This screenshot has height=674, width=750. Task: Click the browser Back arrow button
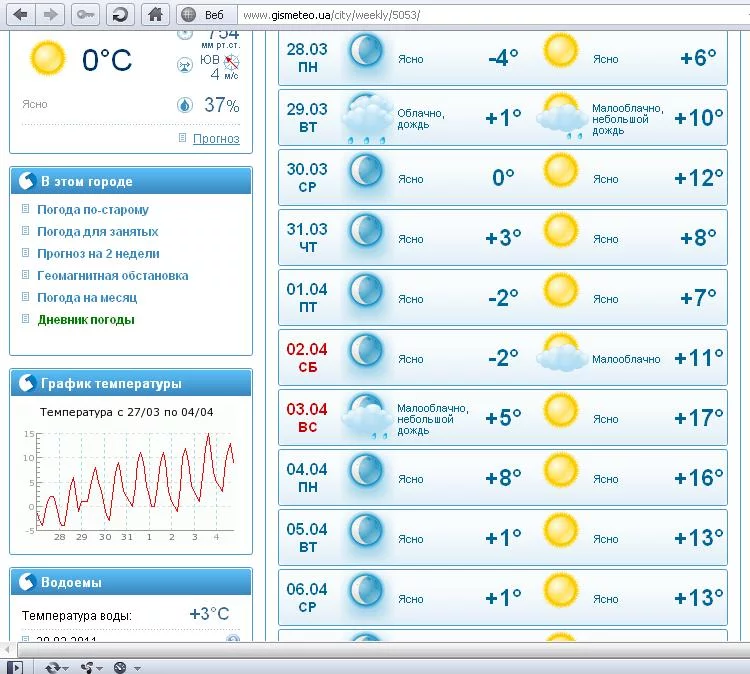[x=20, y=14]
